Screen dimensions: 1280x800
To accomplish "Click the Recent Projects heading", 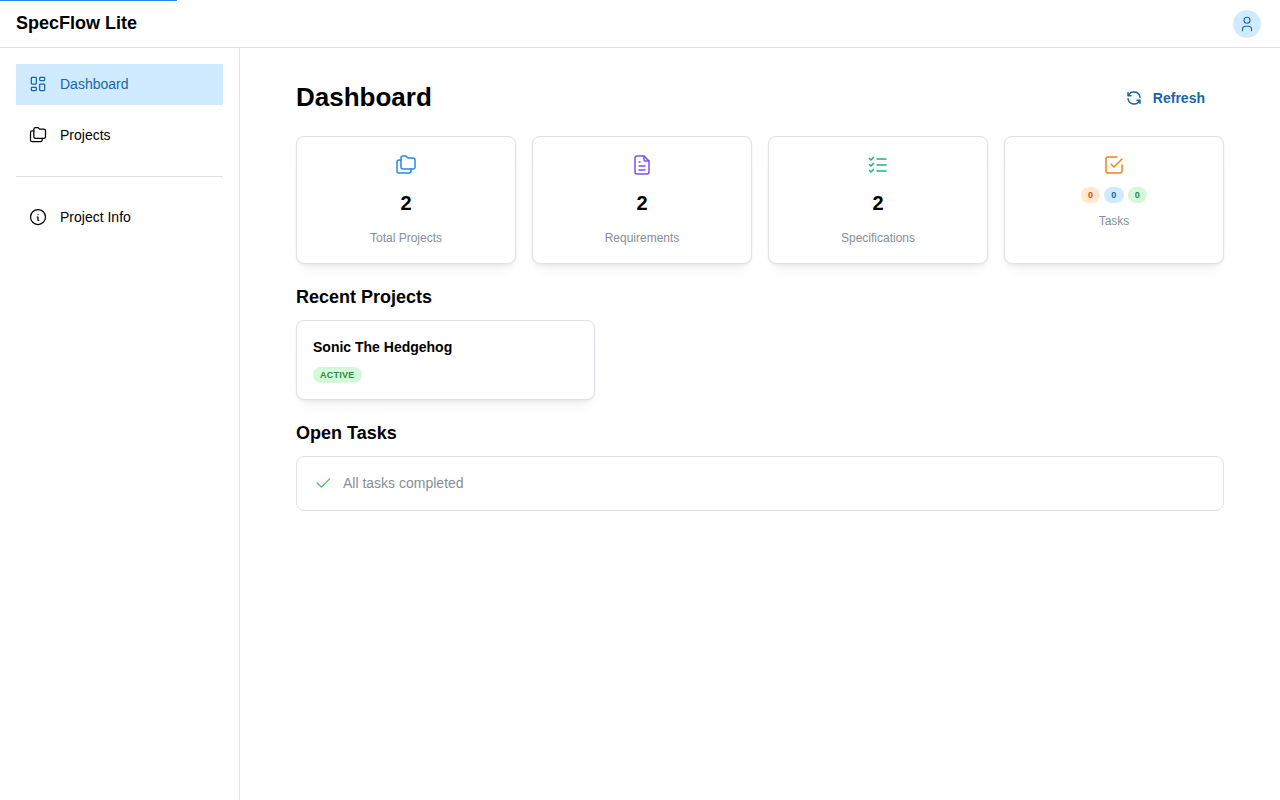I will pos(364,297).
